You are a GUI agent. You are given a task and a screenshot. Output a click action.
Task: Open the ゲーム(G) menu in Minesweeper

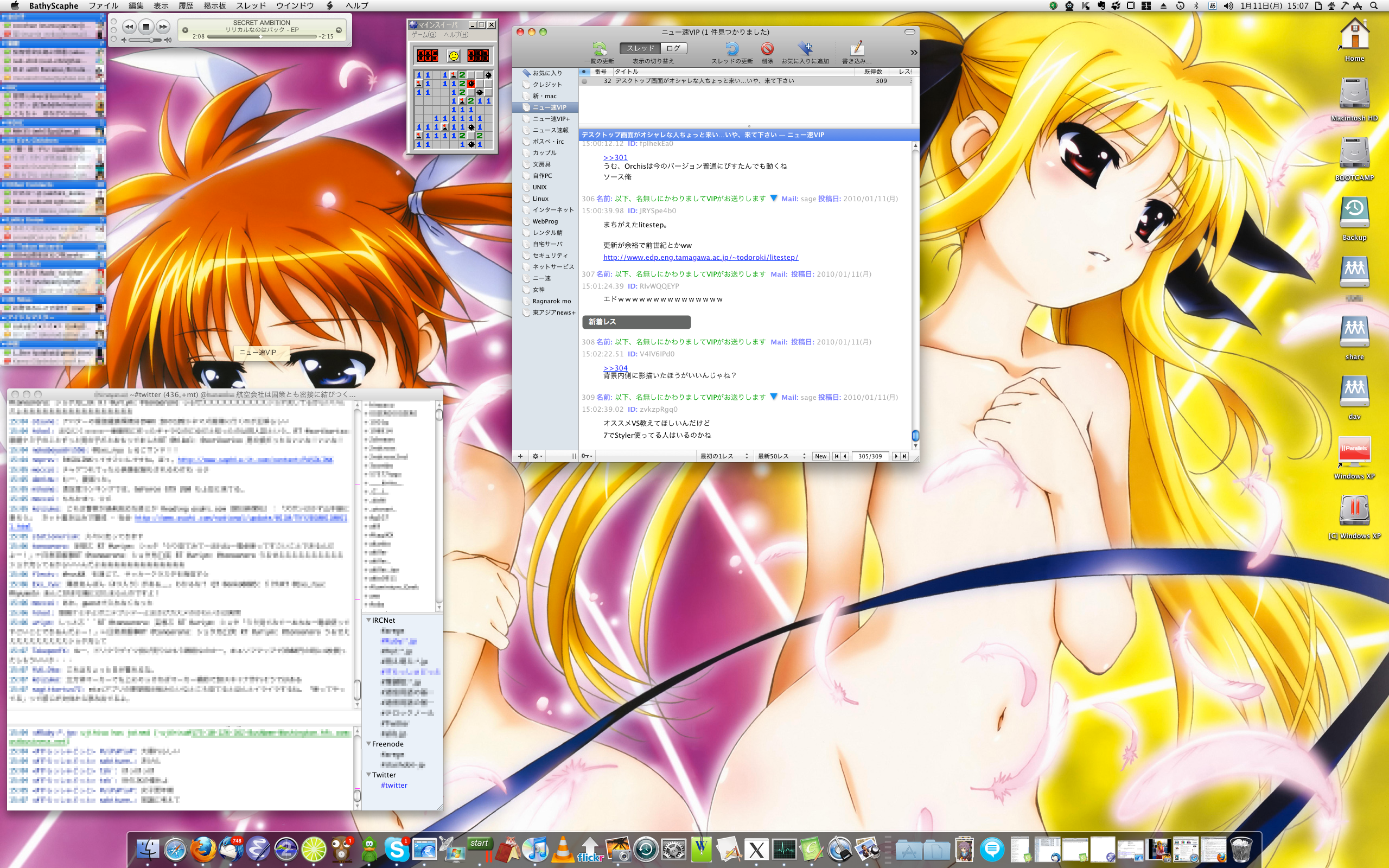pos(424,35)
